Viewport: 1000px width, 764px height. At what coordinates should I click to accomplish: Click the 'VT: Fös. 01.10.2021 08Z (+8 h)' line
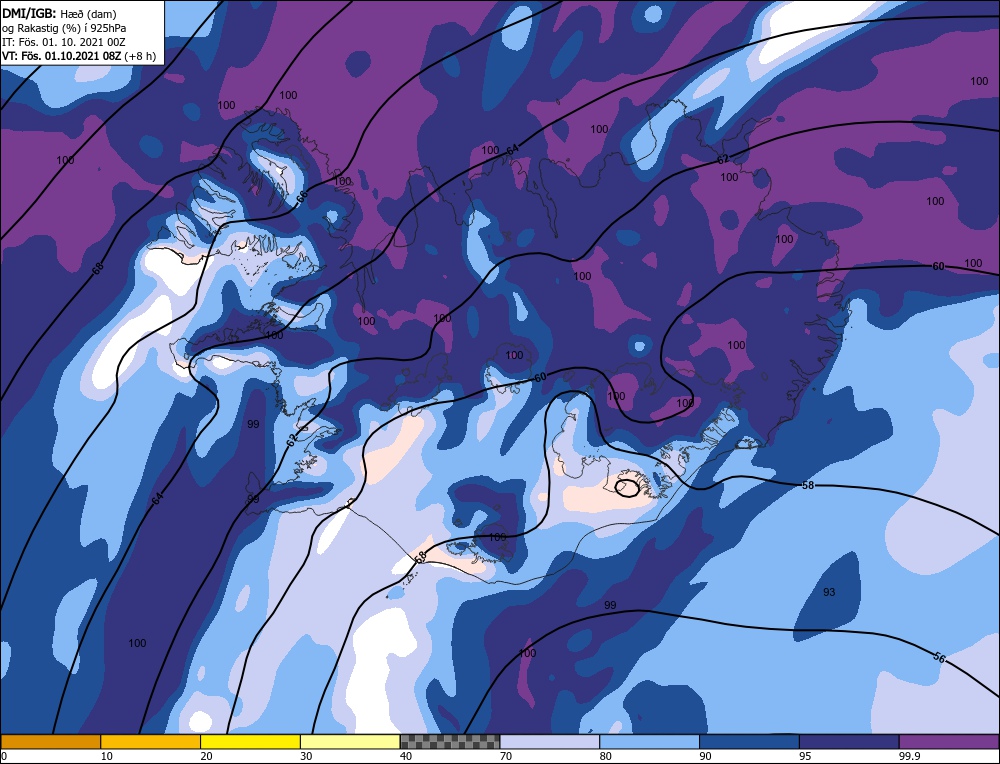pos(78,56)
